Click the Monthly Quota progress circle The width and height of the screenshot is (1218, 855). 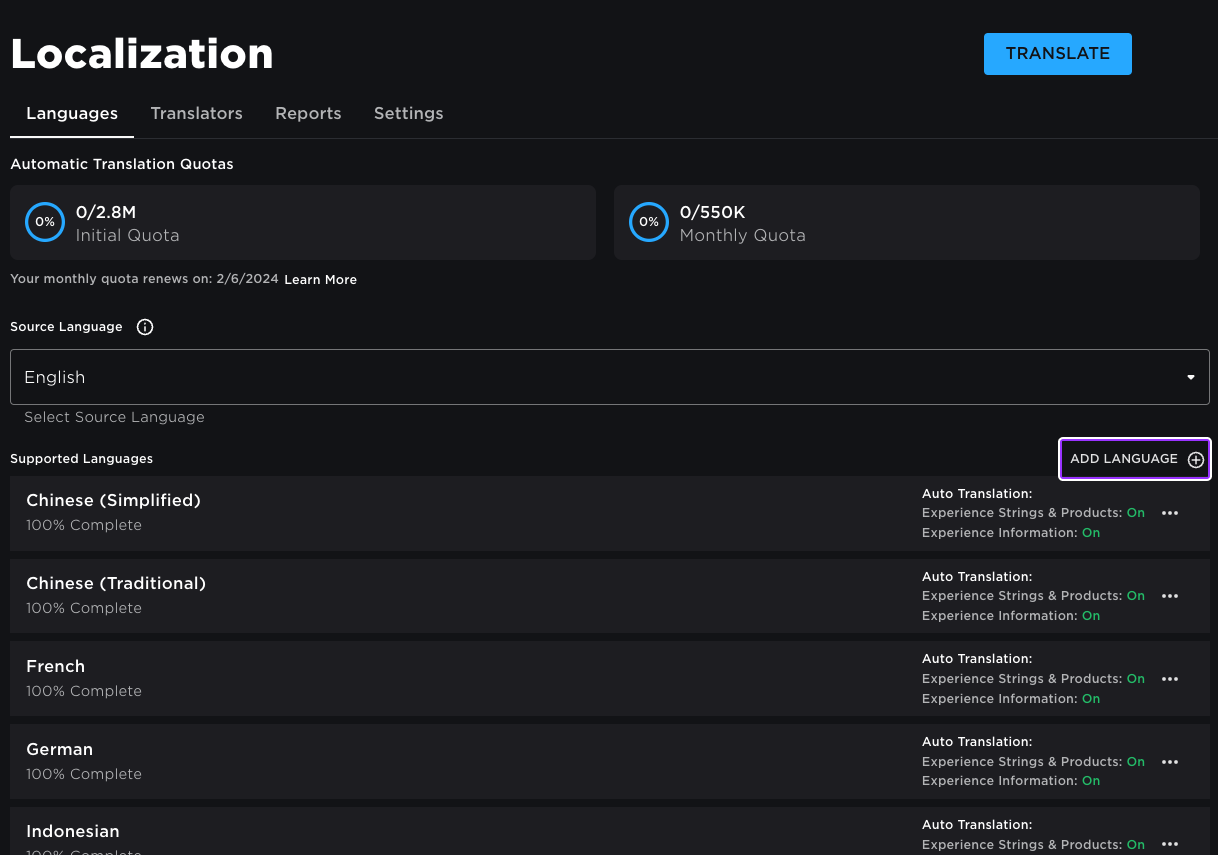pyautogui.click(x=649, y=222)
